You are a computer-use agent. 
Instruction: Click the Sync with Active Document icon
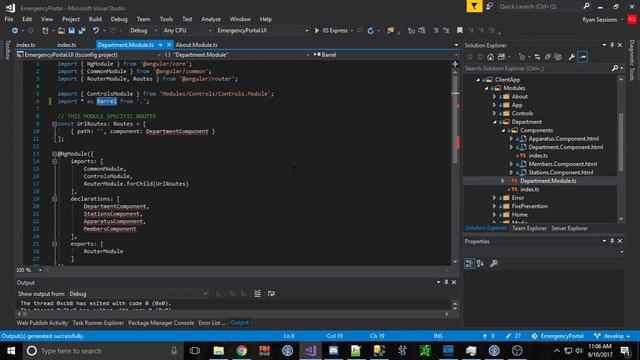click(x=537, y=57)
